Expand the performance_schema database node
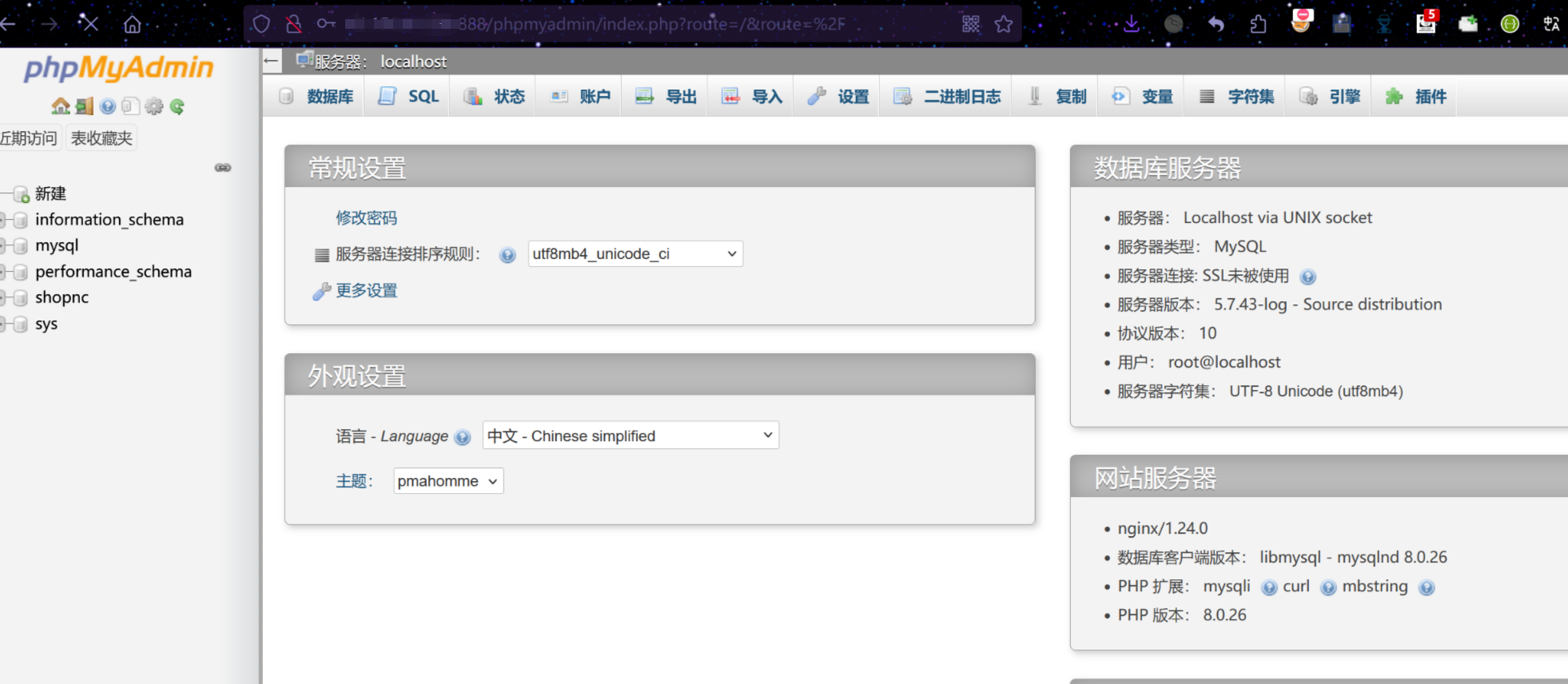 coord(4,272)
